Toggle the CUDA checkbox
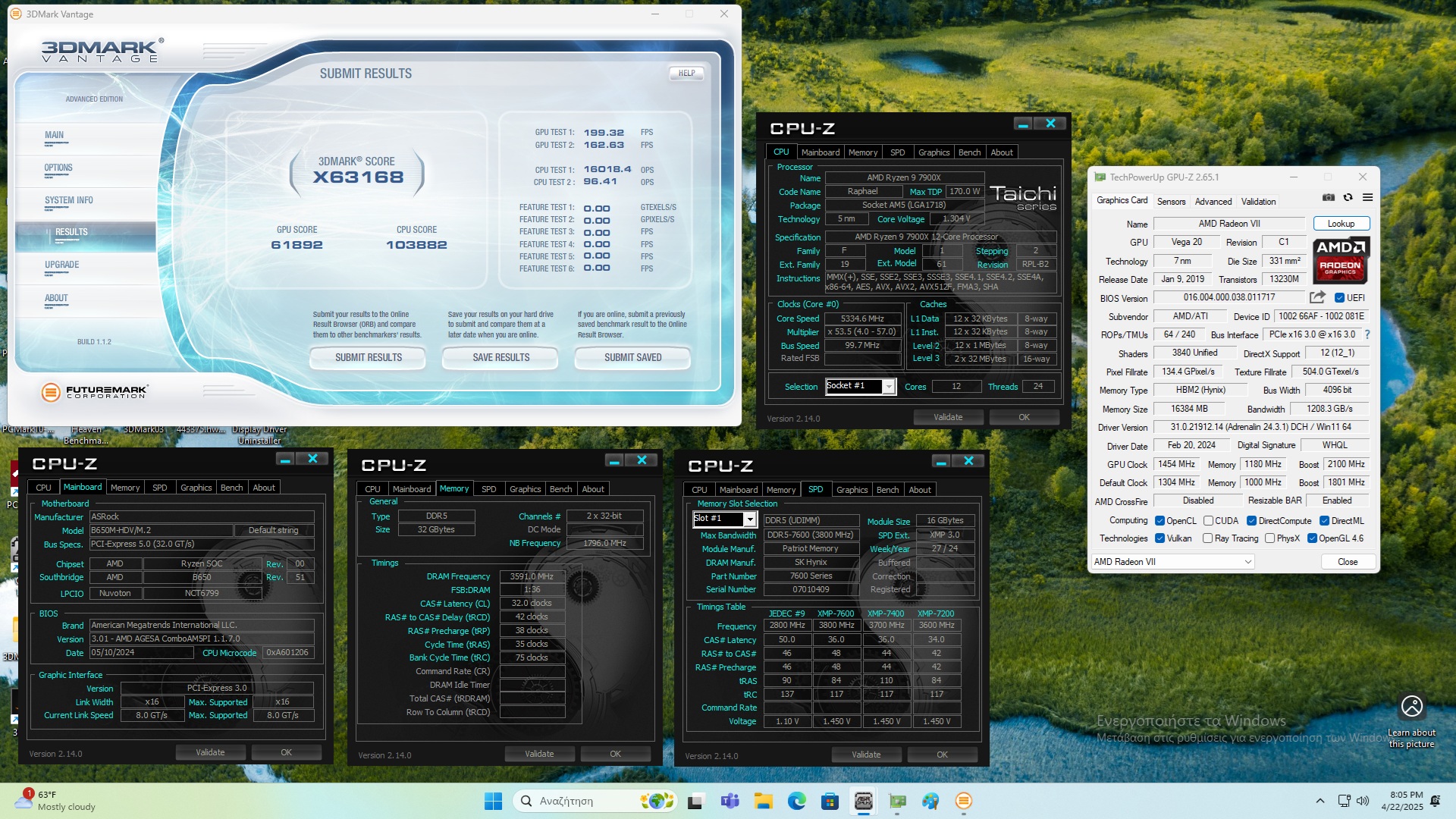Image resolution: width=1456 pixels, height=819 pixels. coord(1208,521)
